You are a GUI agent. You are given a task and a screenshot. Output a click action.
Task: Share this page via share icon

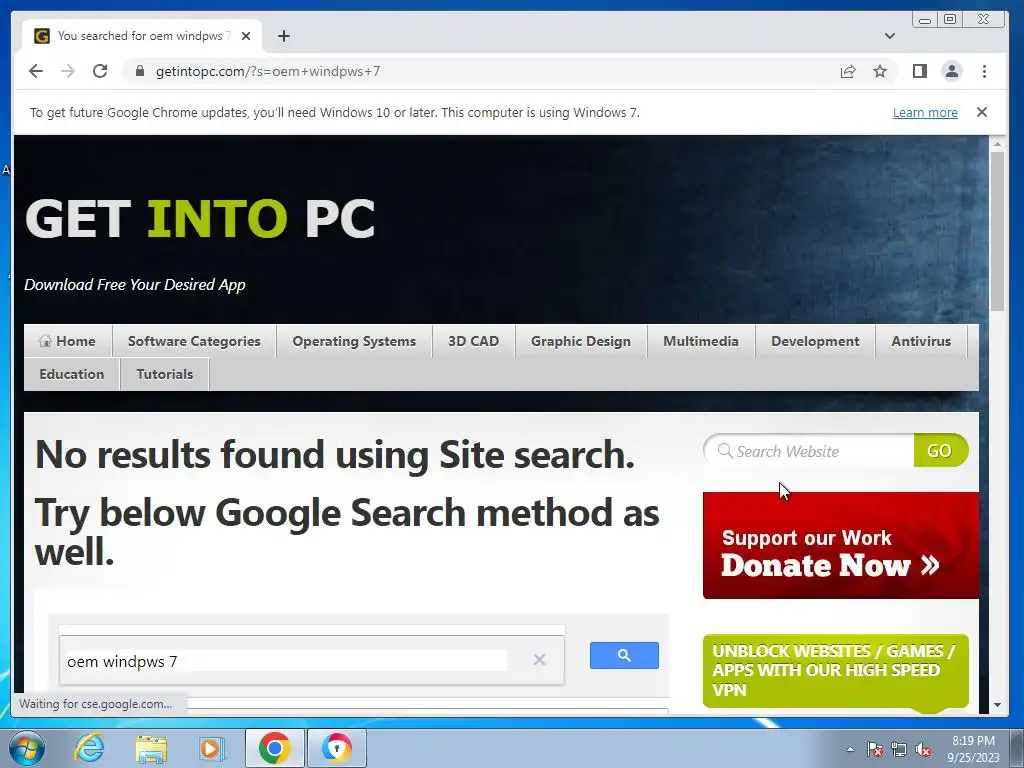(x=848, y=71)
